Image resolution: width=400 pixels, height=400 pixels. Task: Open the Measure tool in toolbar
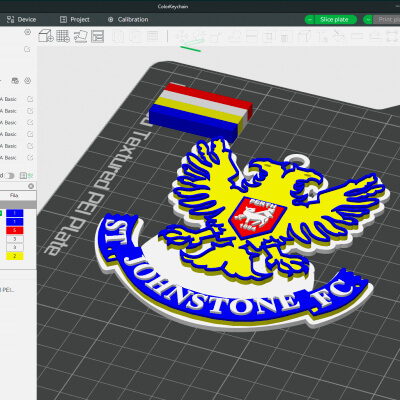coord(357,36)
